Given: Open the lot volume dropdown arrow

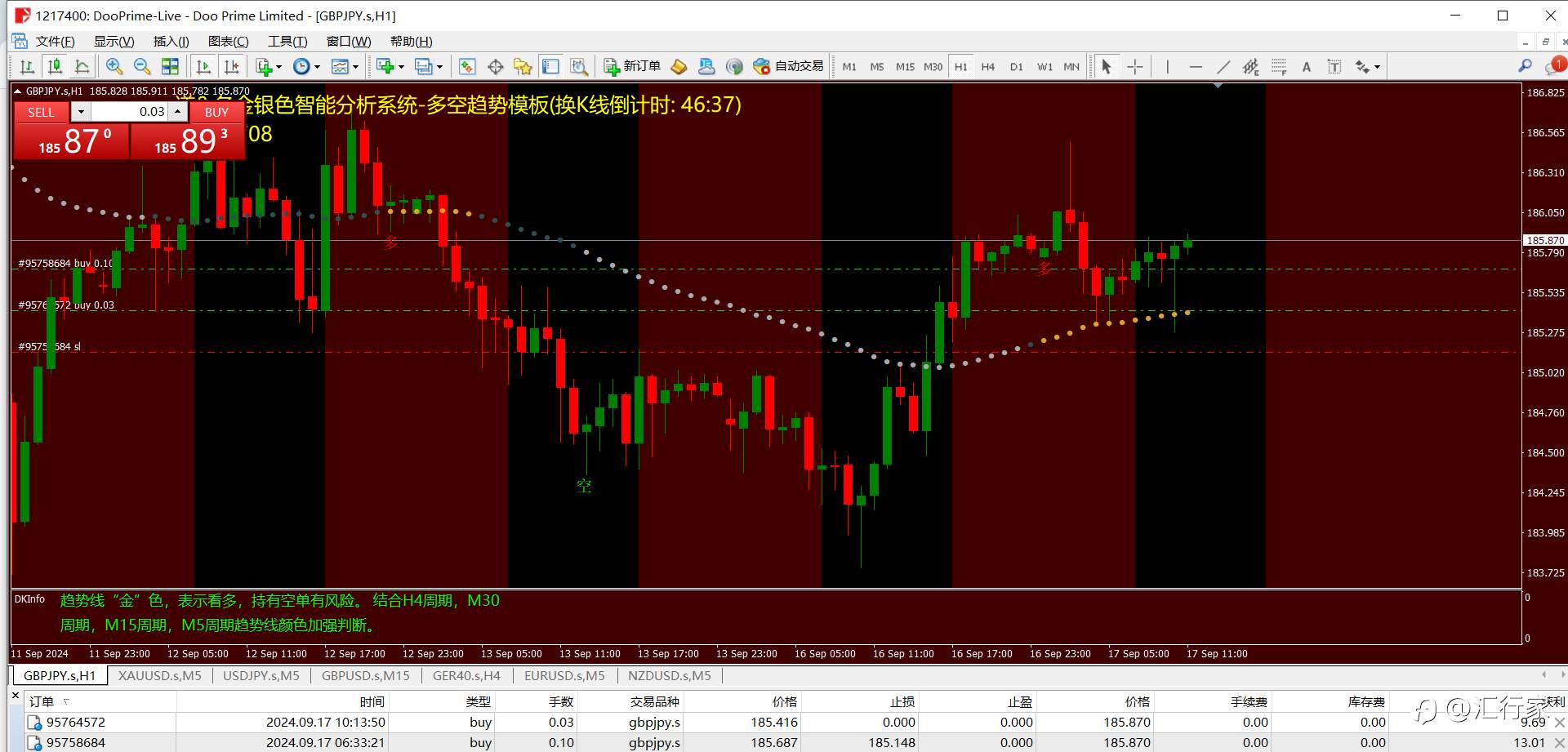Looking at the screenshot, I should [x=81, y=112].
